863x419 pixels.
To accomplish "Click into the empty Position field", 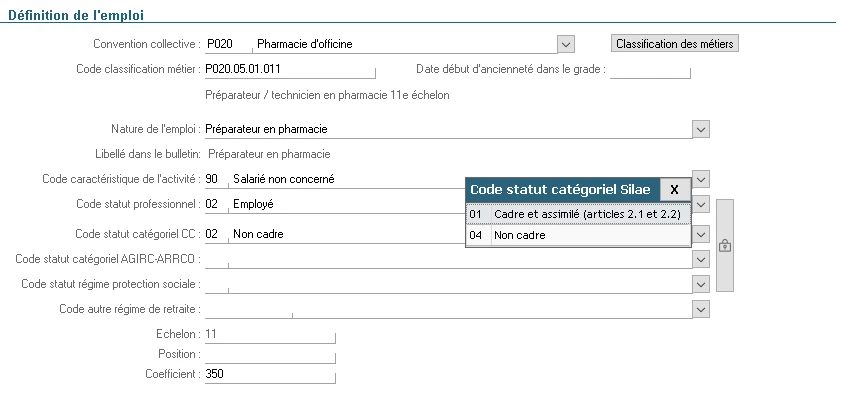I will (x=268, y=354).
